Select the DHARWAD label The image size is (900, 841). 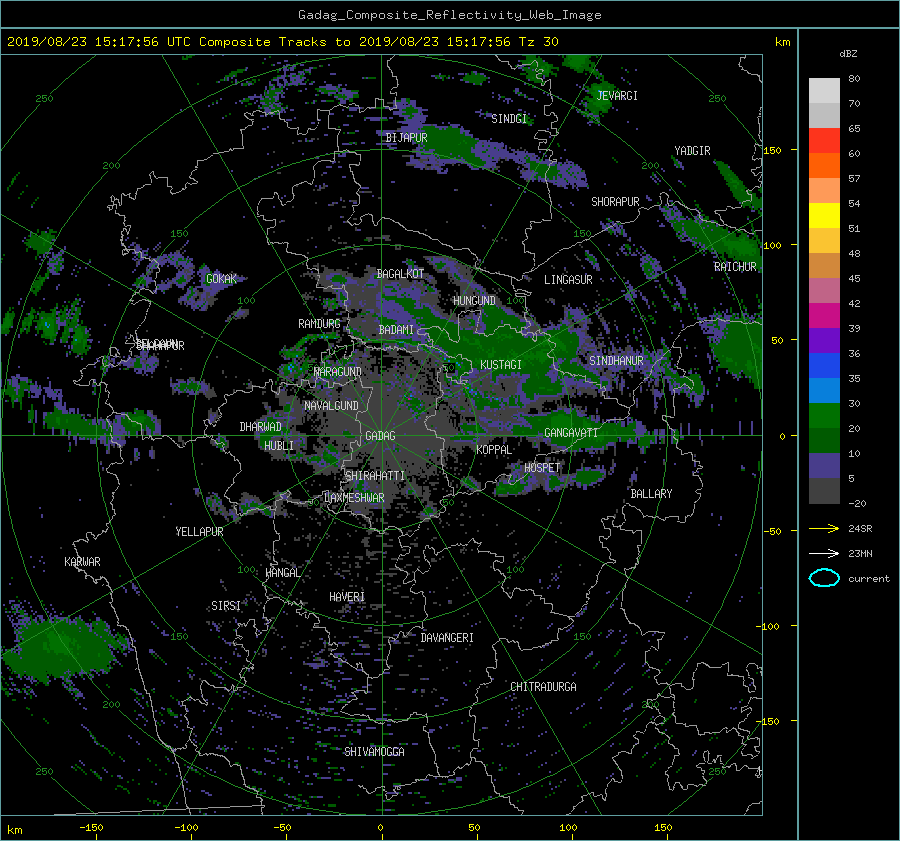pos(260,427)
